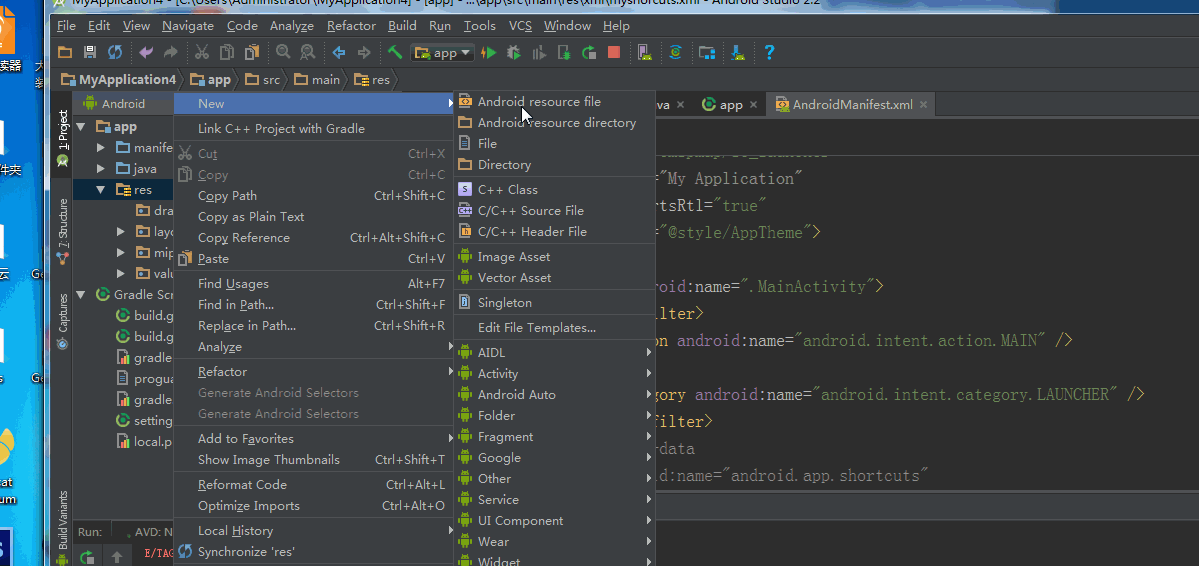Click the Save All toolbar icon
This screenshot has width=1199, height=566.
pyautogui.click(x=90, y=52)
